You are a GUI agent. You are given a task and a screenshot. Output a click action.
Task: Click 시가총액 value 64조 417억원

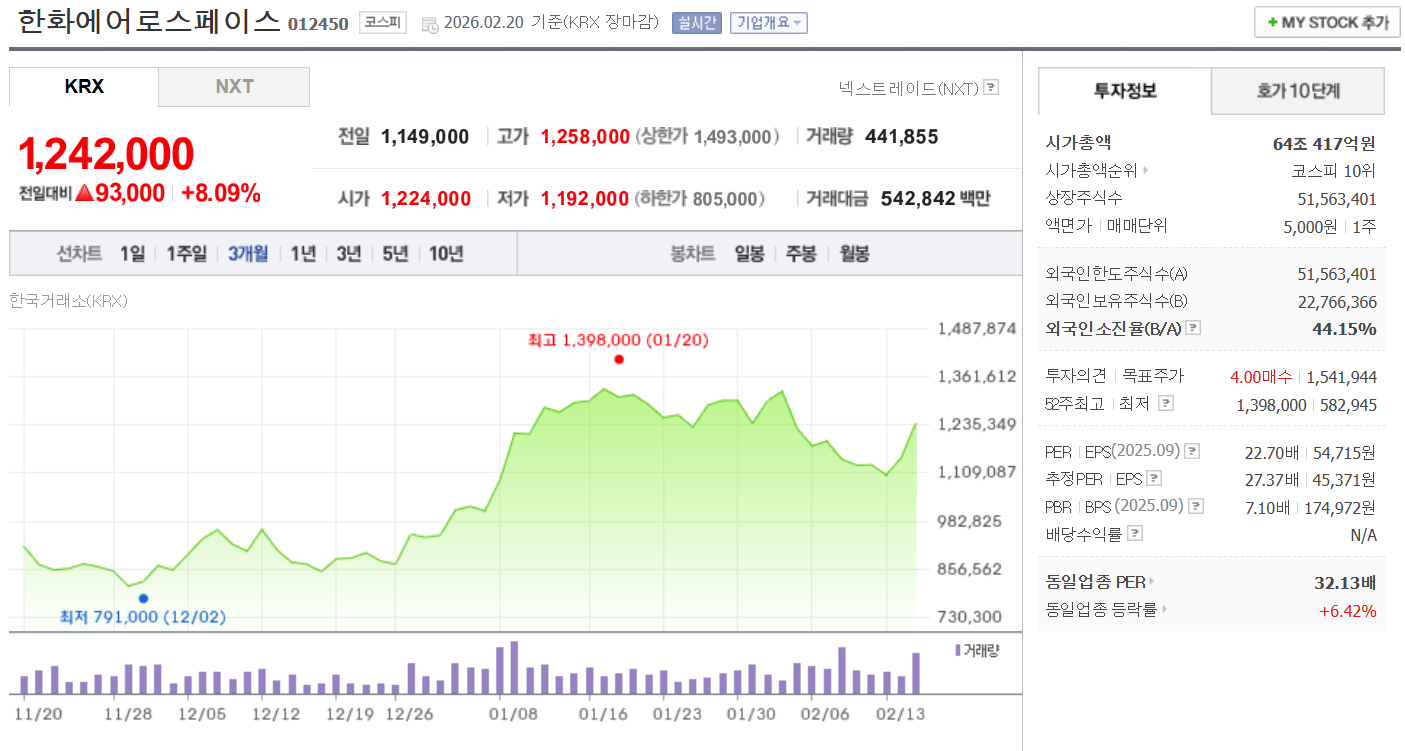(1324, 144)
